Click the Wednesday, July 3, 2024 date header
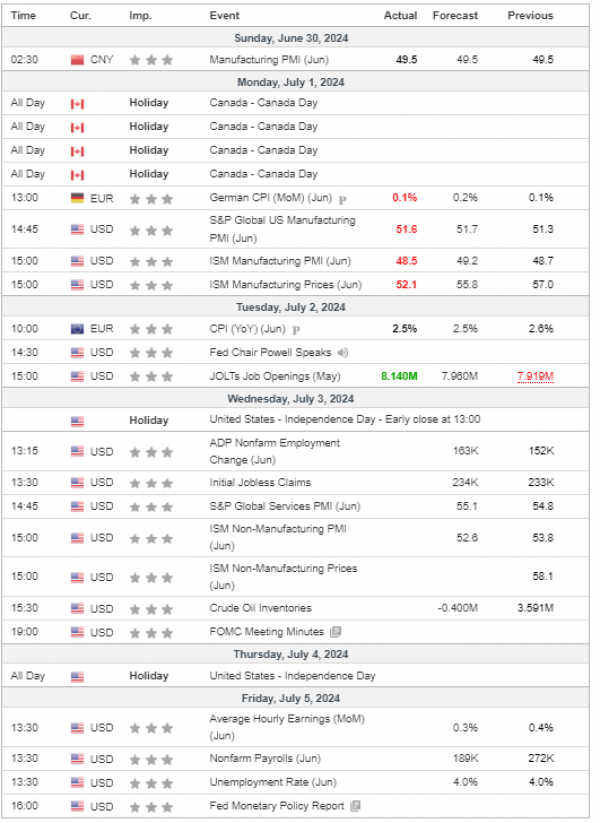This screenshot has width=600, height=823. point(291,399)
